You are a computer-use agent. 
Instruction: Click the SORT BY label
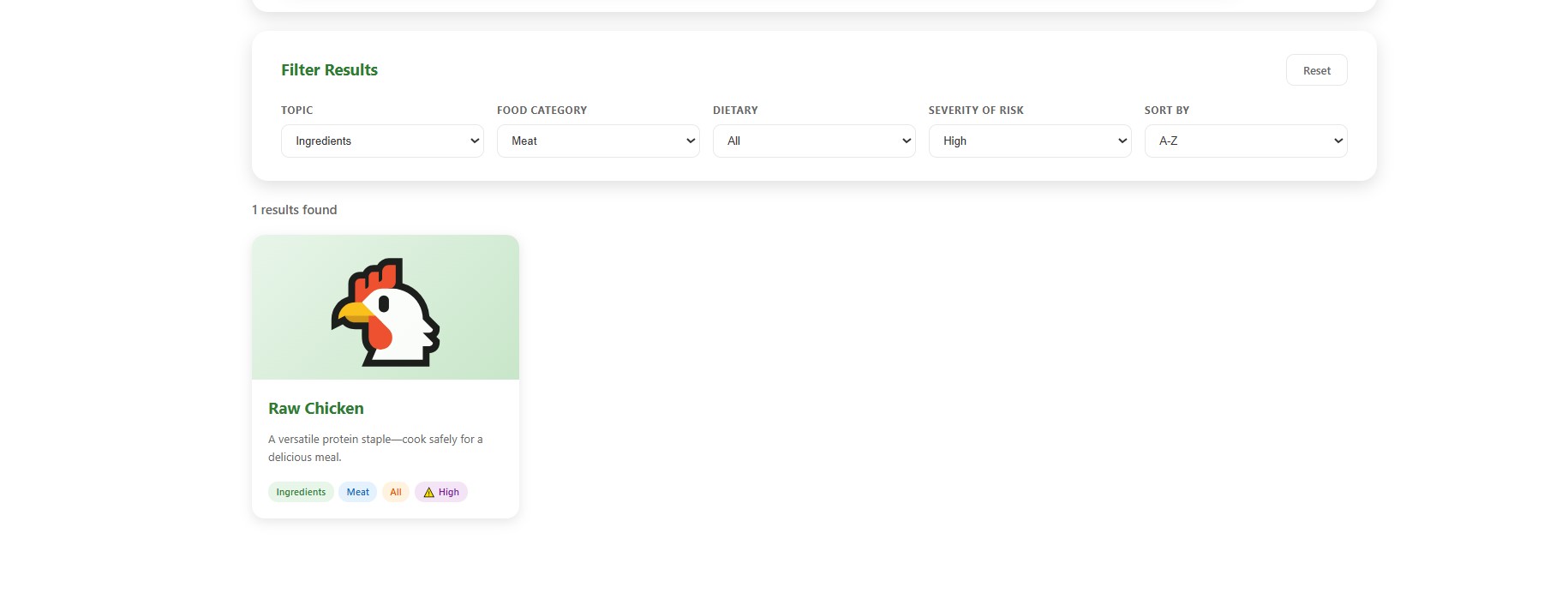(x=1167, y=111)
